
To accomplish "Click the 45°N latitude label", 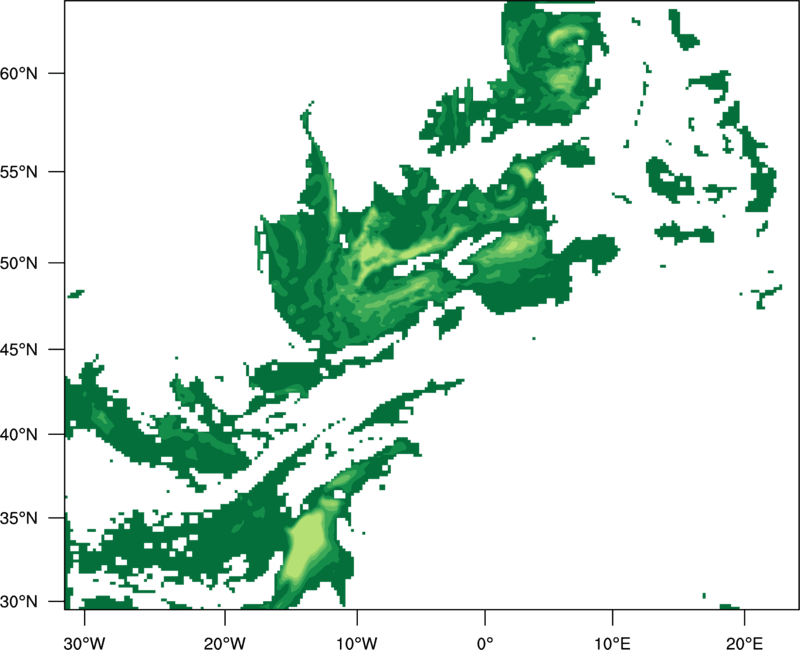I will (18, 349).
